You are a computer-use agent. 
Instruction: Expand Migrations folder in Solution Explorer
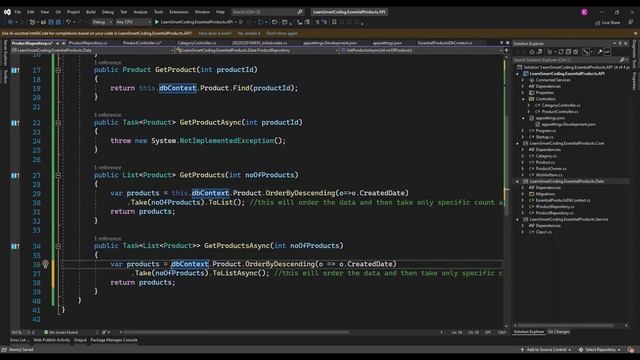pyautogui.click(x=523, y=194)
